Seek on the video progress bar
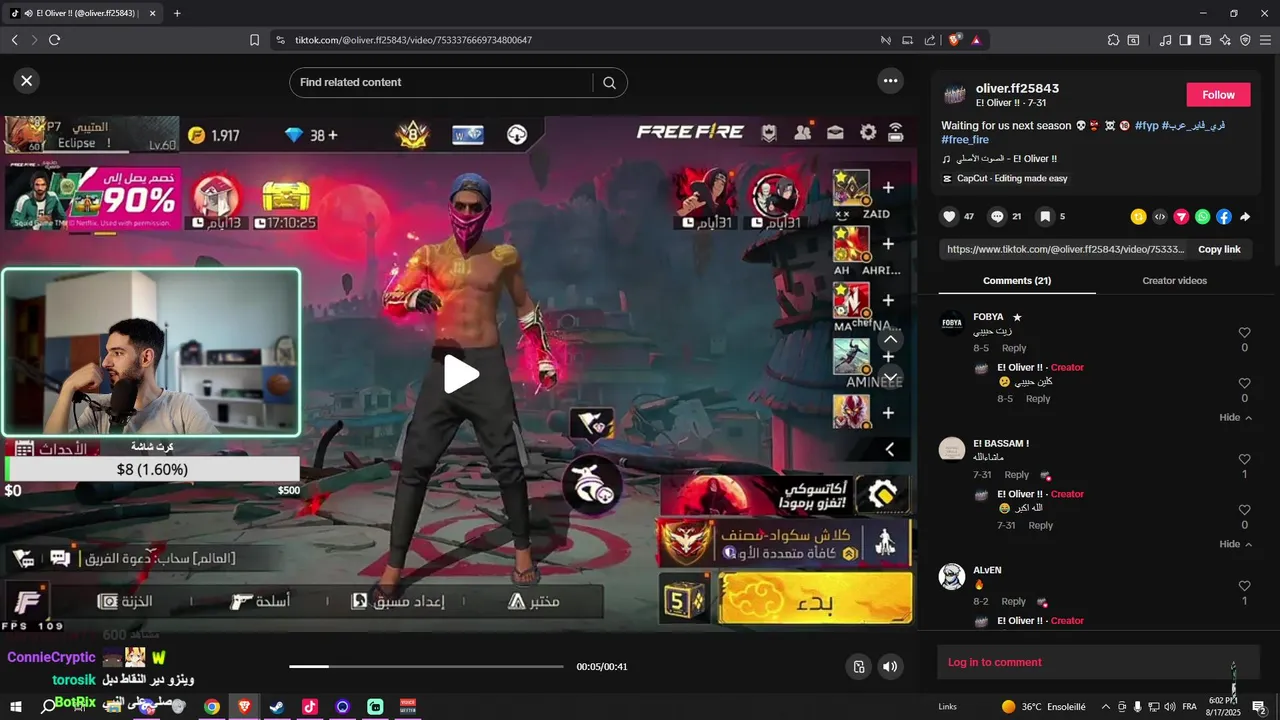Image resolution: width=1280 pixels, height=720 pixels. [426, 666]
